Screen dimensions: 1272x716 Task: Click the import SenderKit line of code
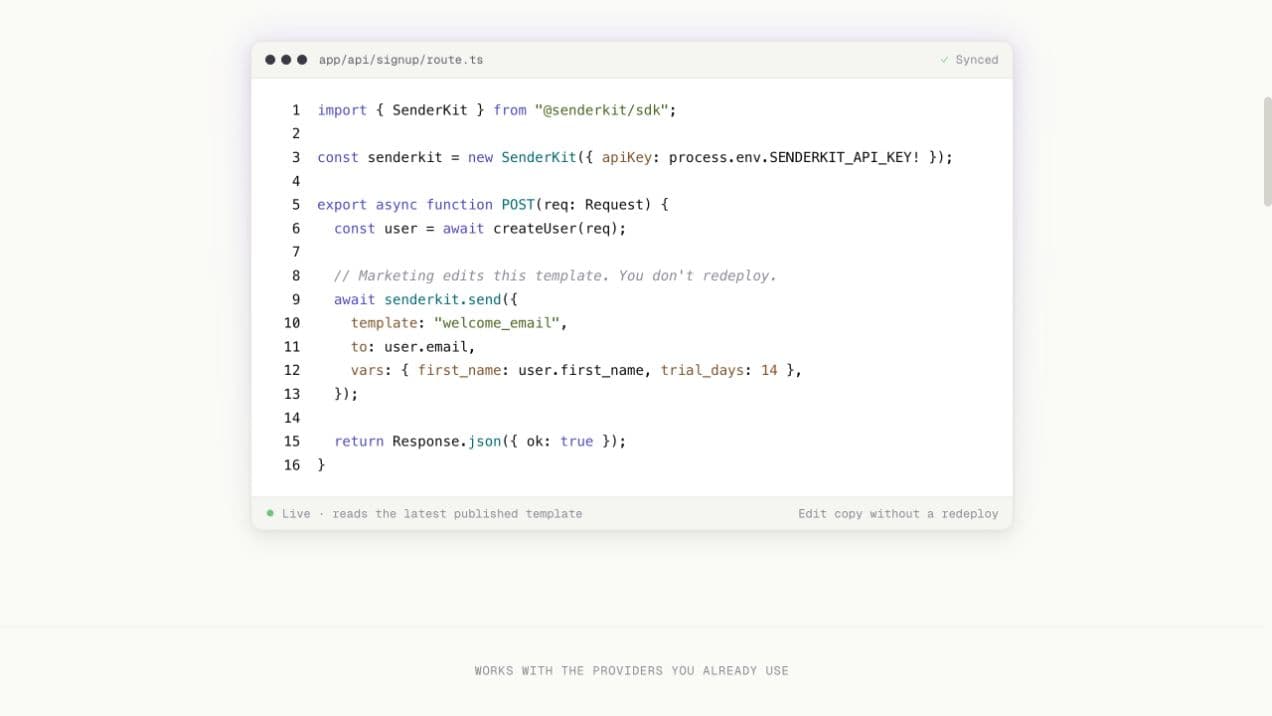[x=497, y=110]
